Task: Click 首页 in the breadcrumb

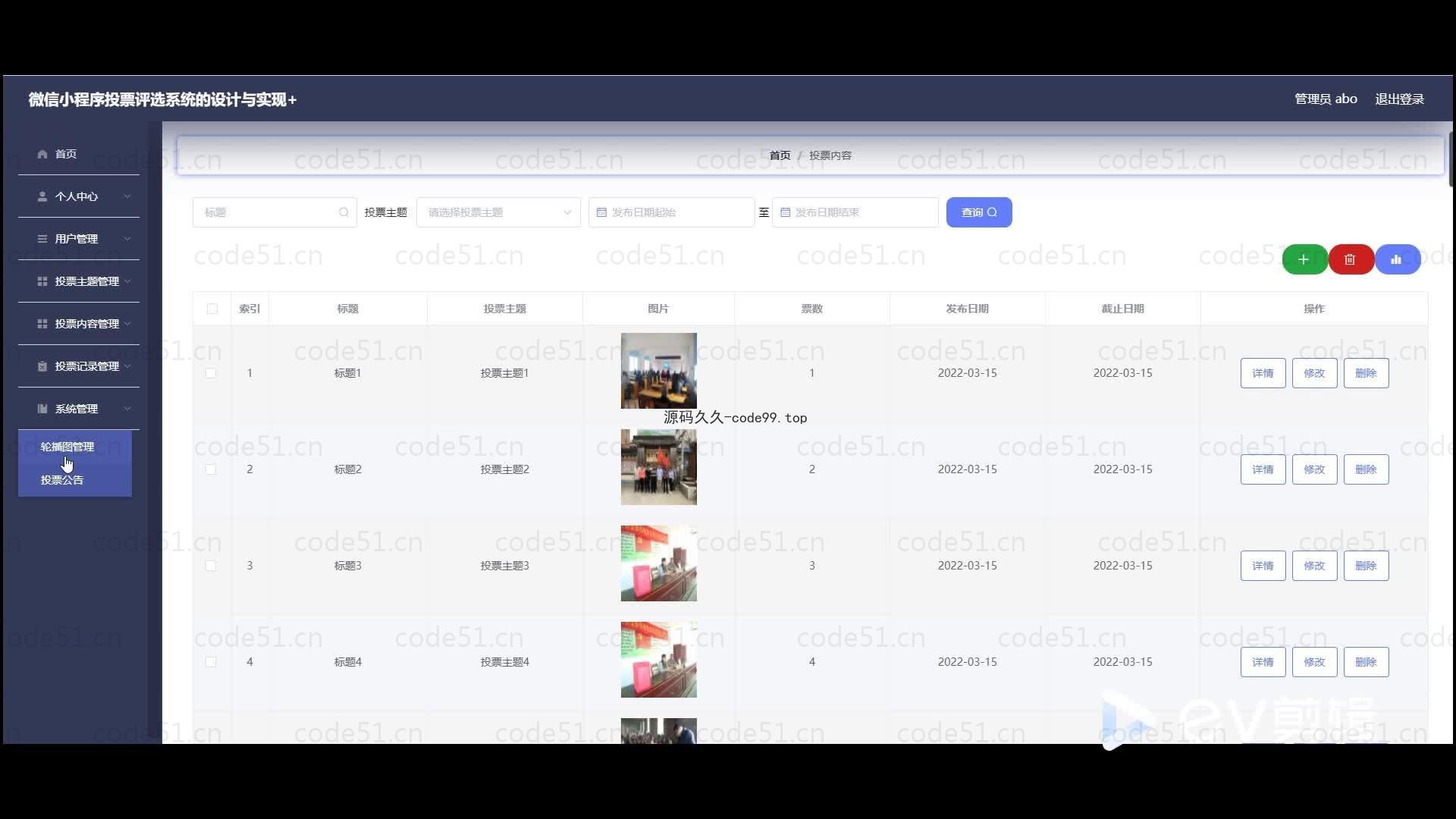Action: tap(780, 155)
